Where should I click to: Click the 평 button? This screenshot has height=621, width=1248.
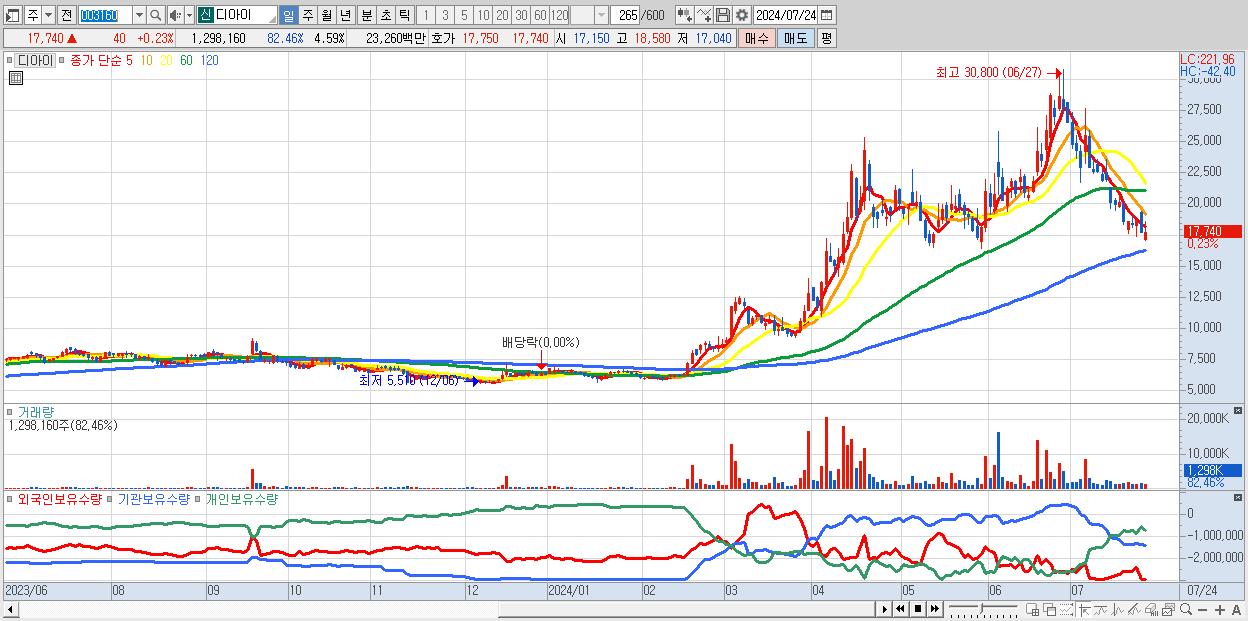[x=826, y=38]
